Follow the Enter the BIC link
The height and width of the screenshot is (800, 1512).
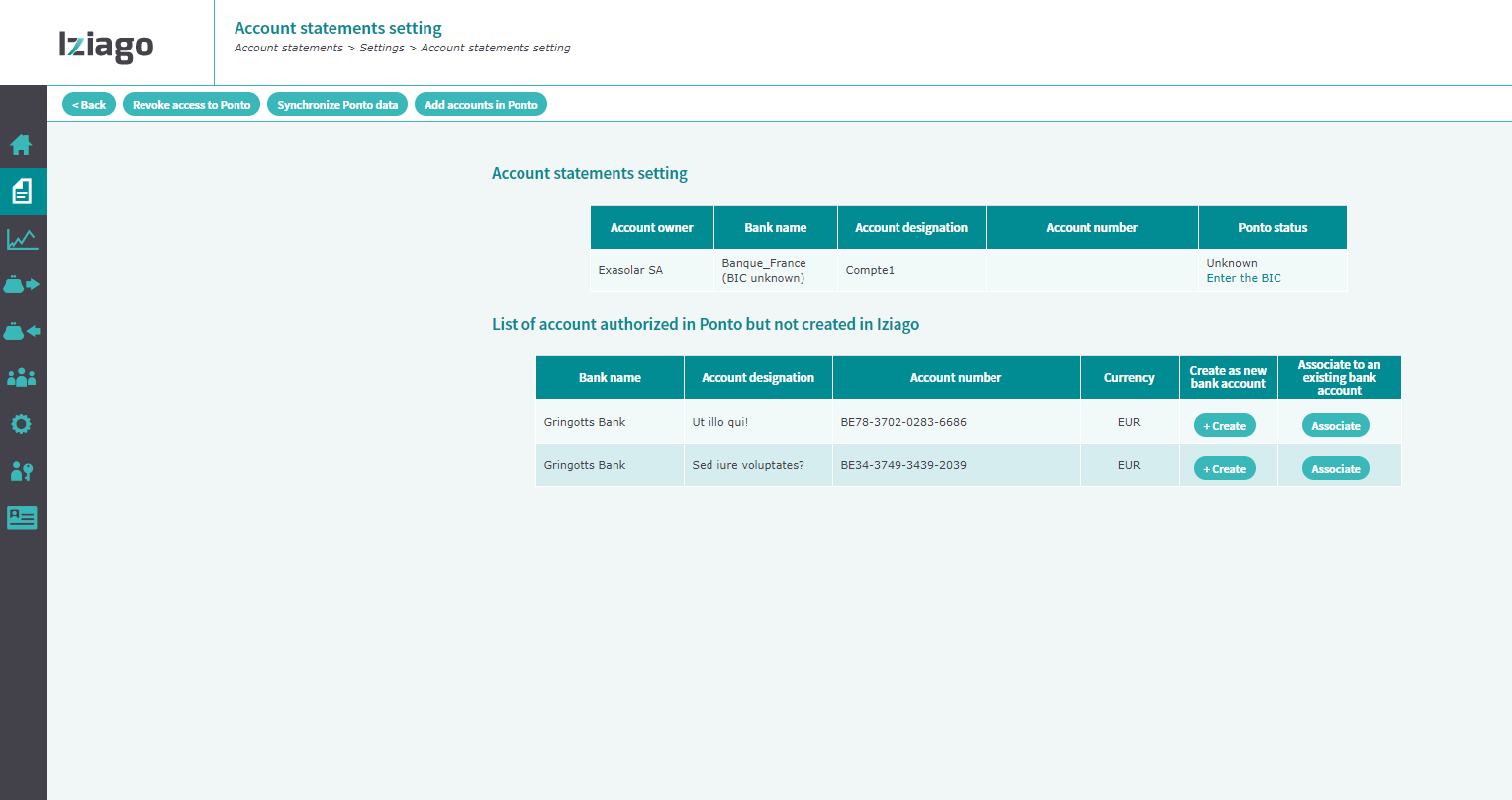[x=1244, y=278]
